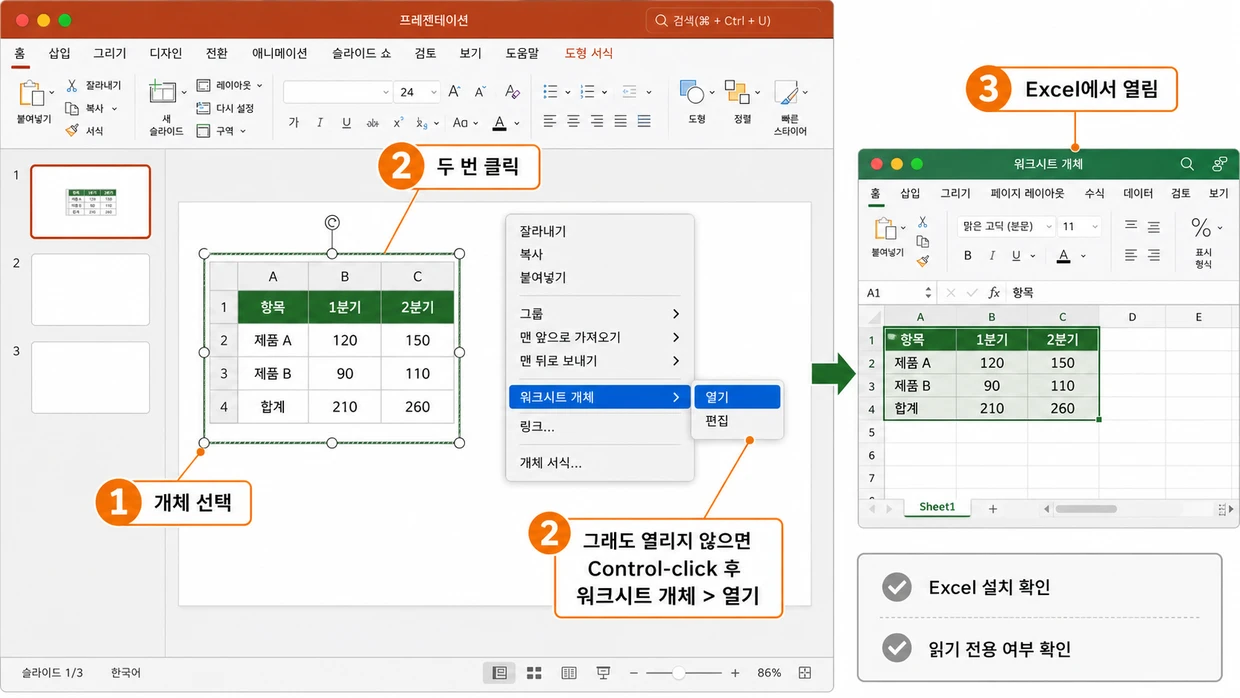
Task: Click the share icon in Excel title bar
Action: (x=1219, y=164)
